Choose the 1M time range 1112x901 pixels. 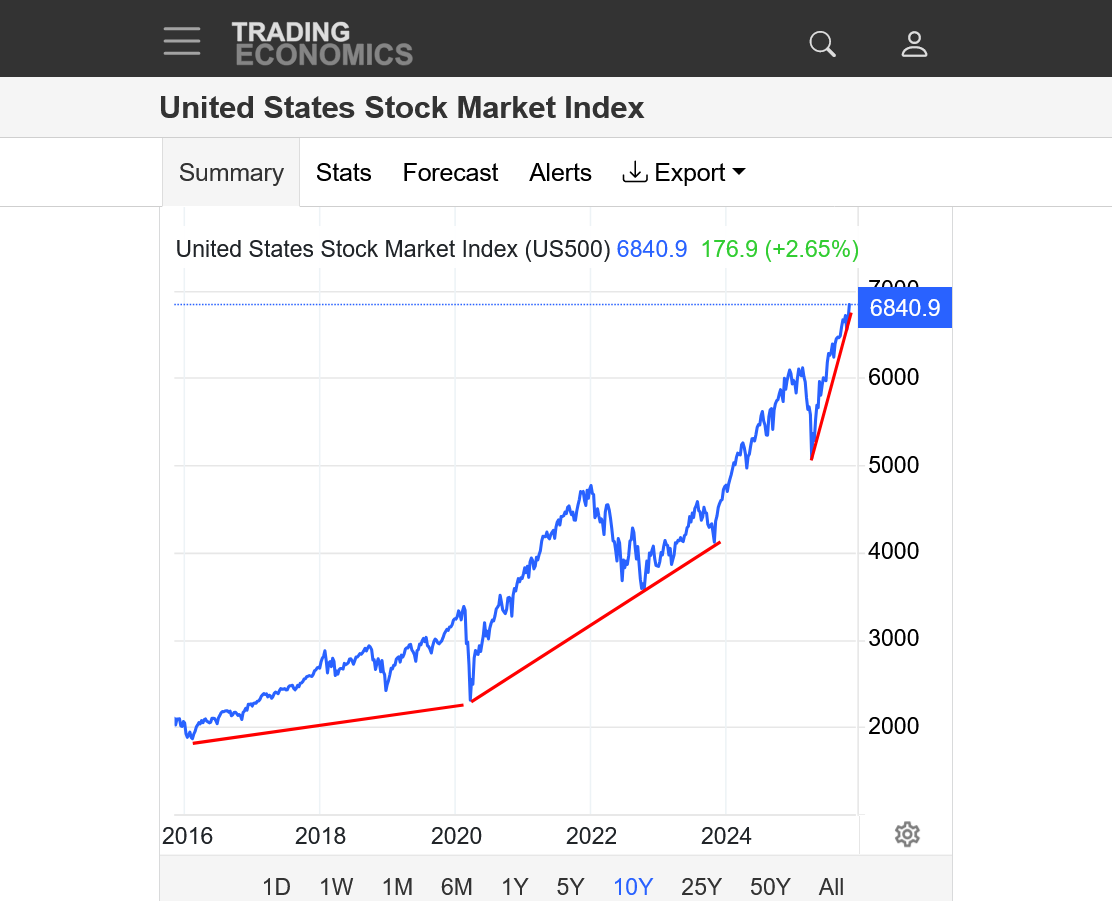(397, 886)
